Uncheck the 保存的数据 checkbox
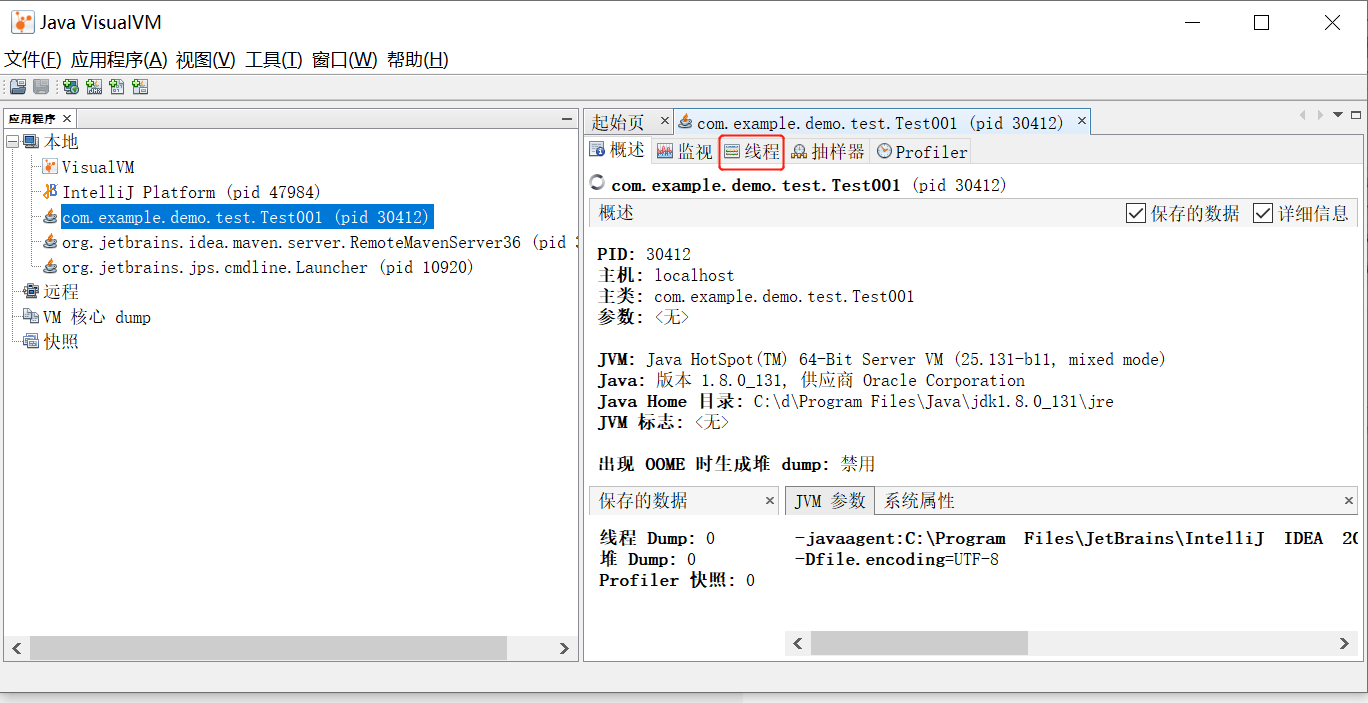Image resolution: width=1368 pixels, height=703 pixels. pos(1135,213)
